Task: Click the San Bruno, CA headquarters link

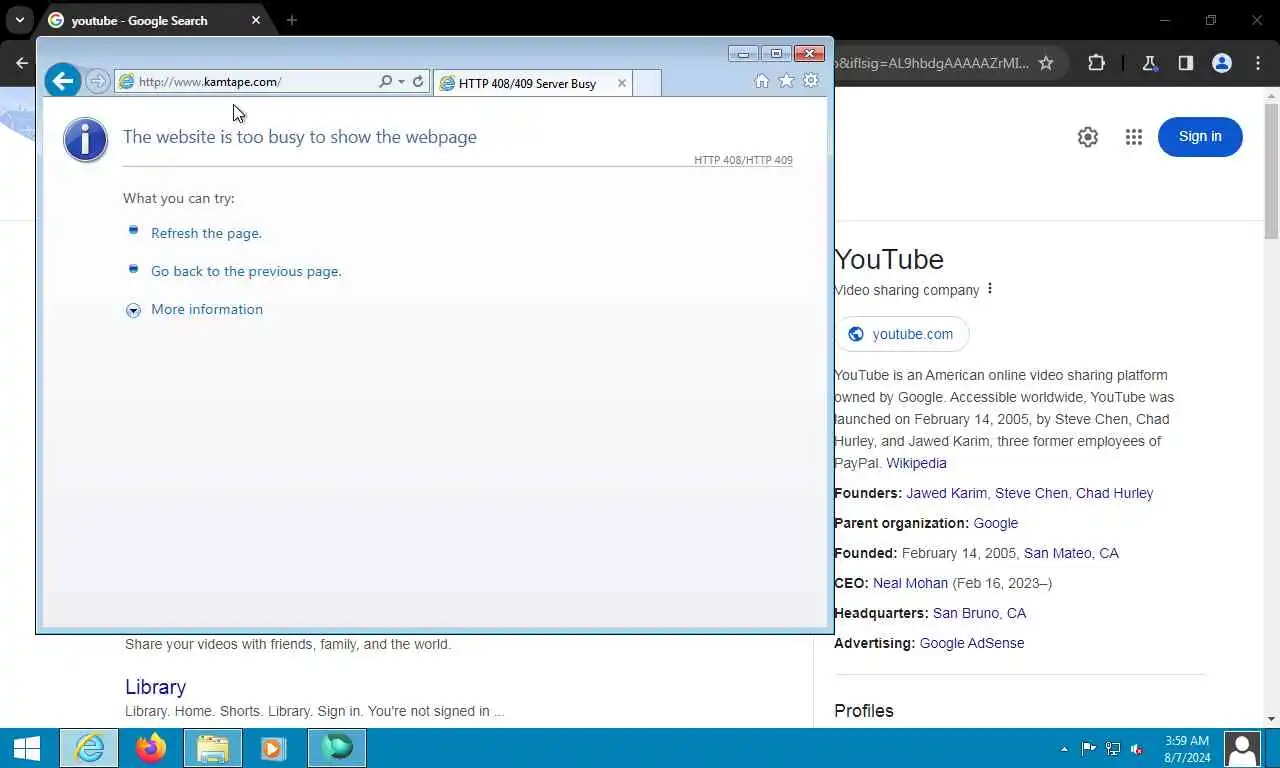Action: click(979, 613)
